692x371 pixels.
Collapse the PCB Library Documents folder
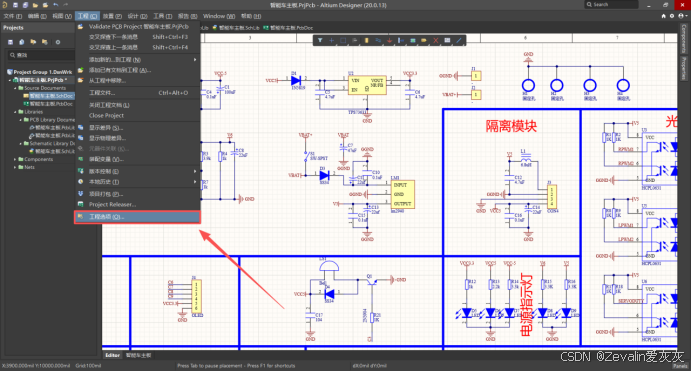coord(20,120)
